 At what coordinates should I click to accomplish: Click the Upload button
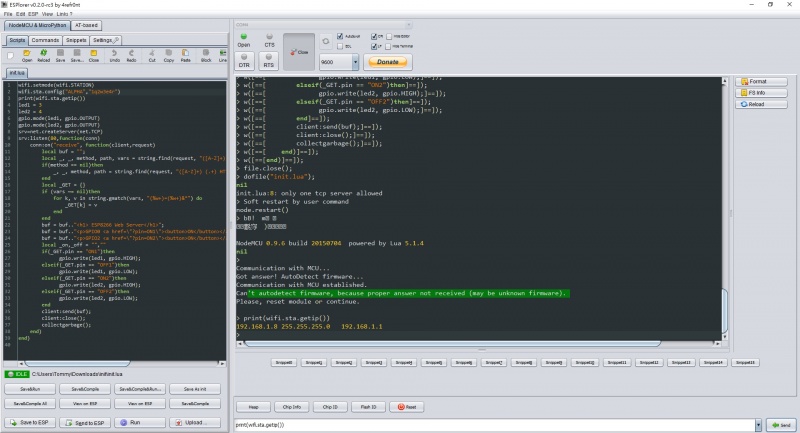[x=195, y=422]
